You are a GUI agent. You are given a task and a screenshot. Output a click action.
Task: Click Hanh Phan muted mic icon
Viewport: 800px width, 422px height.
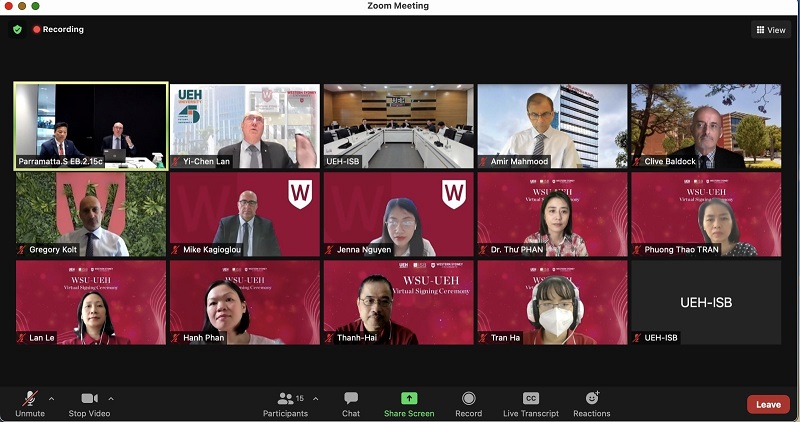[176, 338]
